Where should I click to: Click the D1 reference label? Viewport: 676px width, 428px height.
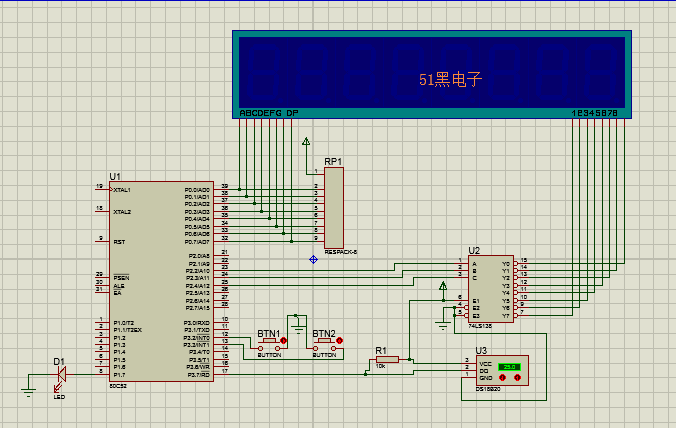tap(59, 362)
